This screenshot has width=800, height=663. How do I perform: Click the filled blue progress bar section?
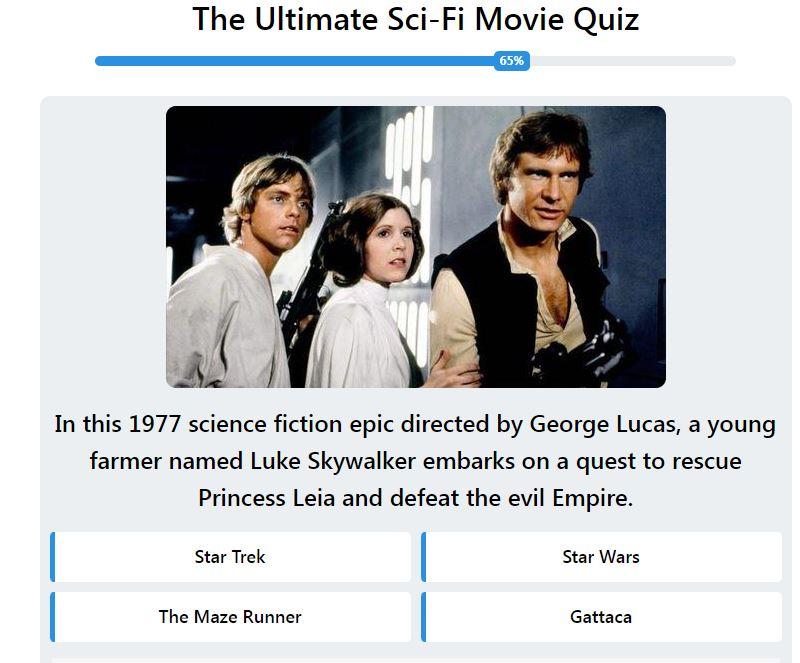point(294,61)
